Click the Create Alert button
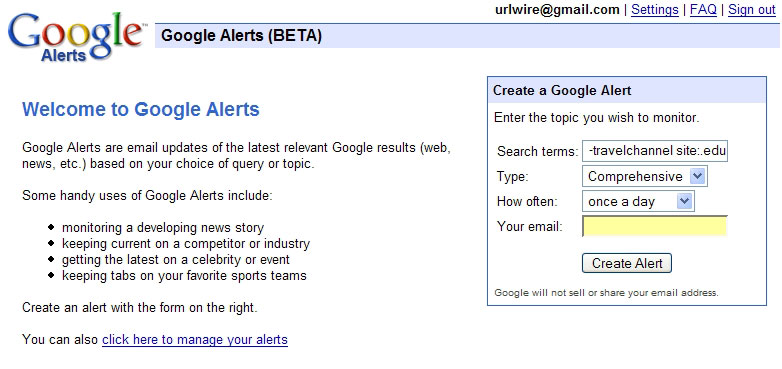The width and height of the screenshot is (782, 369). [626, 263]
